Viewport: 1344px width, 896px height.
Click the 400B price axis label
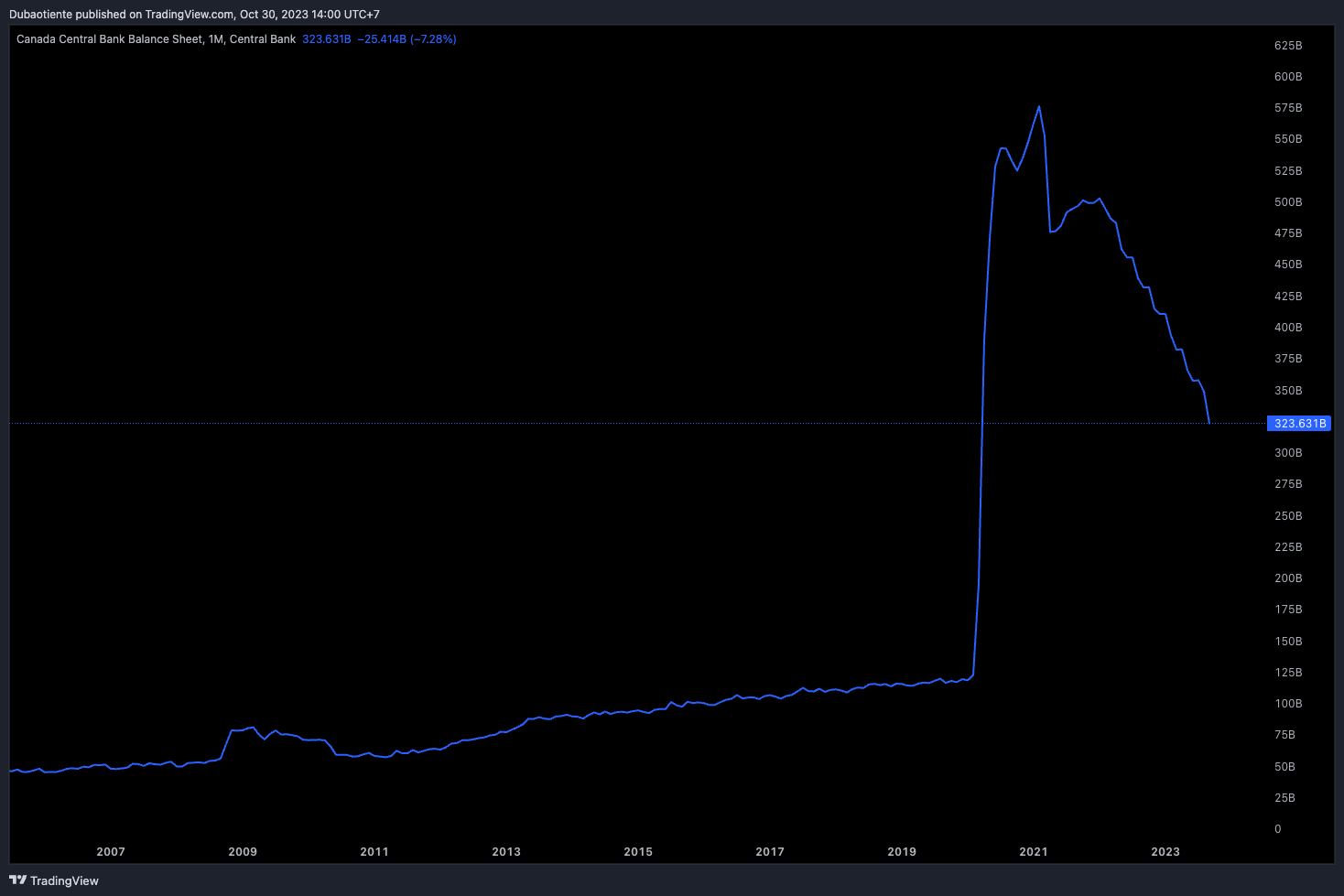coord(1288,328)
